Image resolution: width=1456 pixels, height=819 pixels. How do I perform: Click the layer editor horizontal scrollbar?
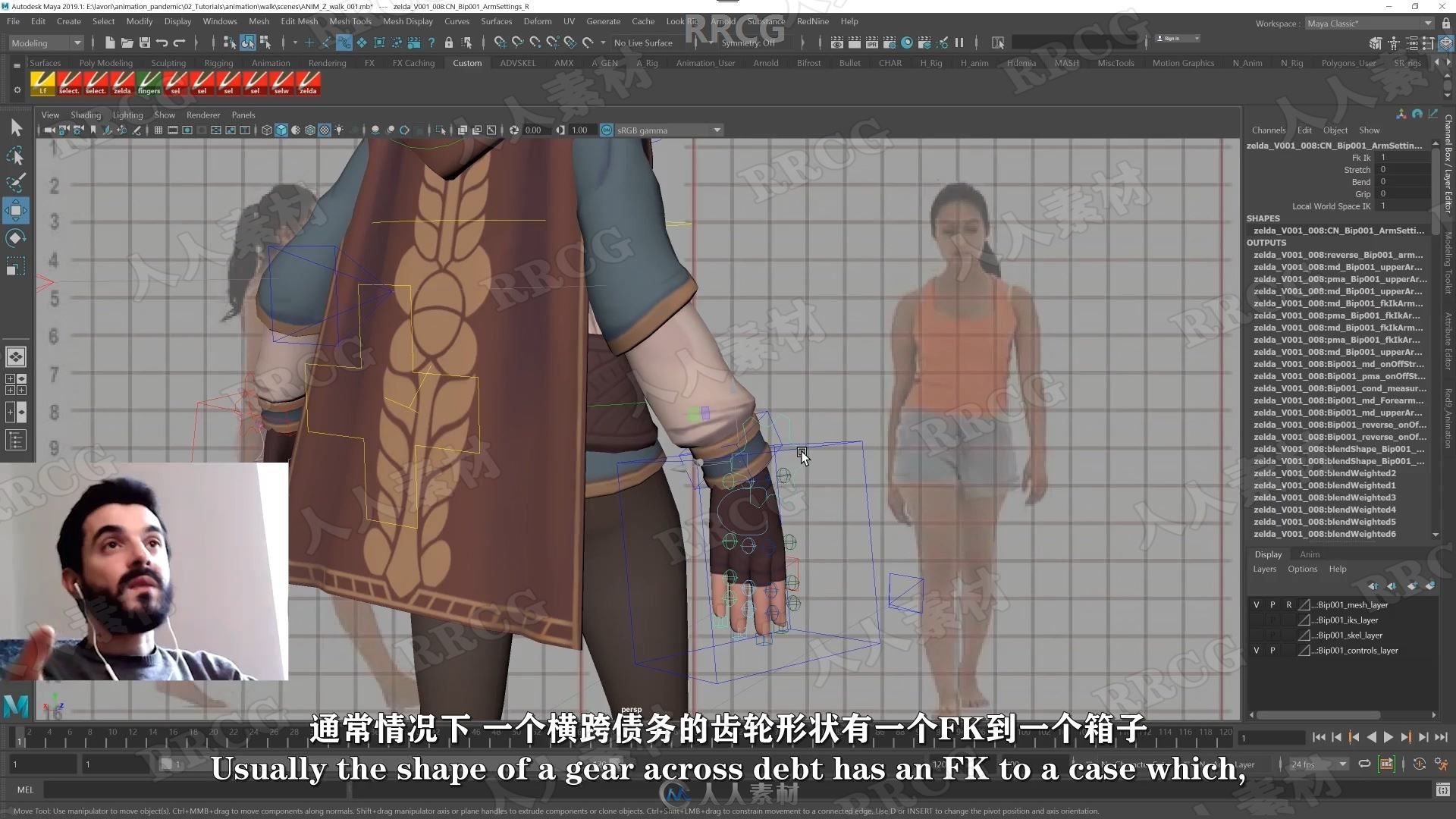pos(1319,715)
